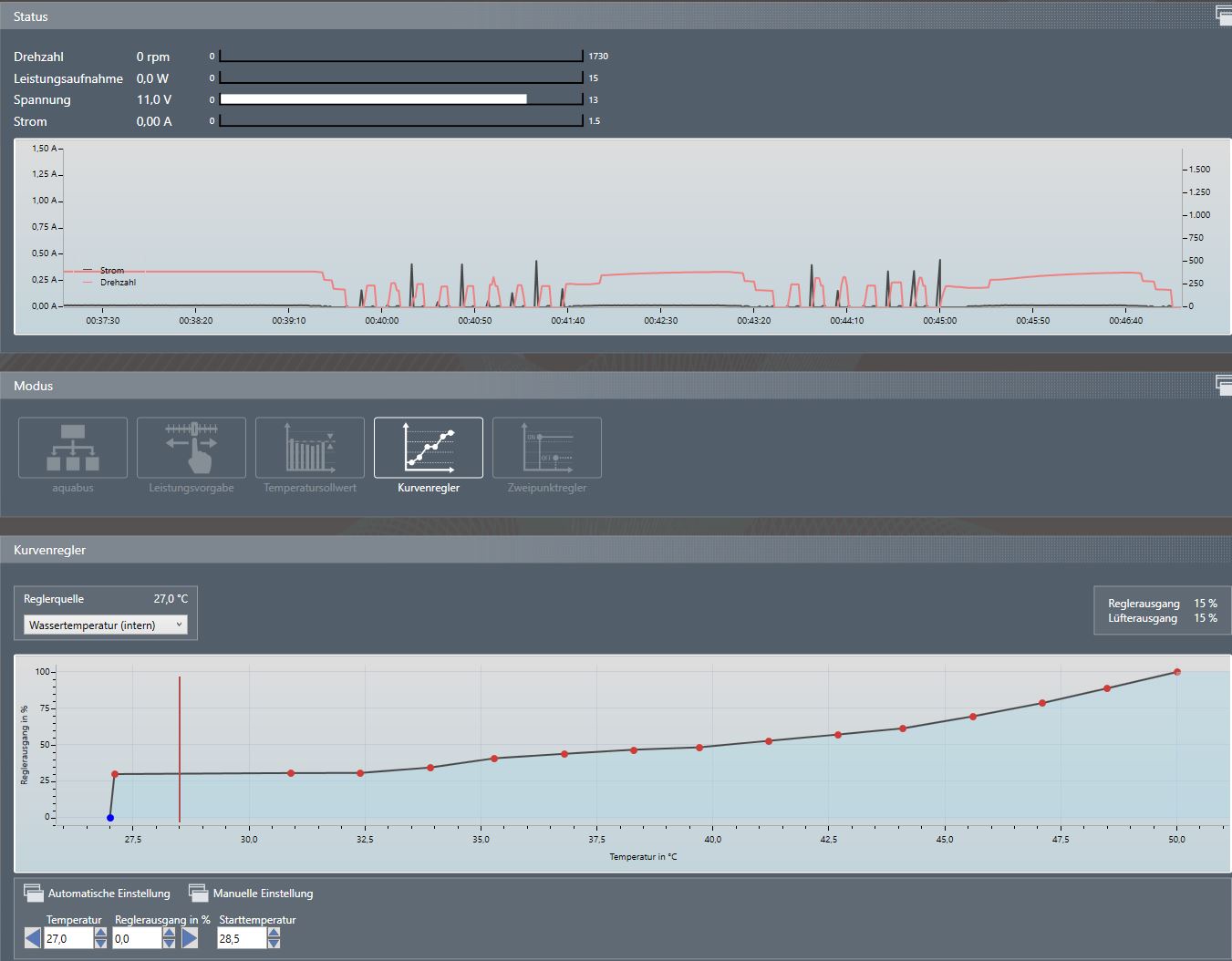Select the aquabus mode icon

73,447
